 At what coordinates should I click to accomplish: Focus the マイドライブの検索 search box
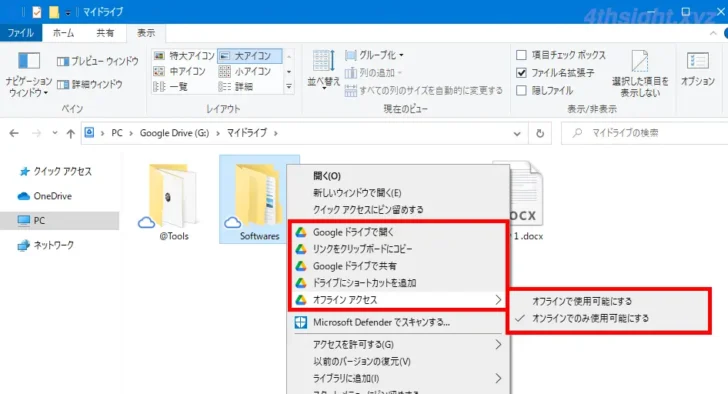coord(645,133)
